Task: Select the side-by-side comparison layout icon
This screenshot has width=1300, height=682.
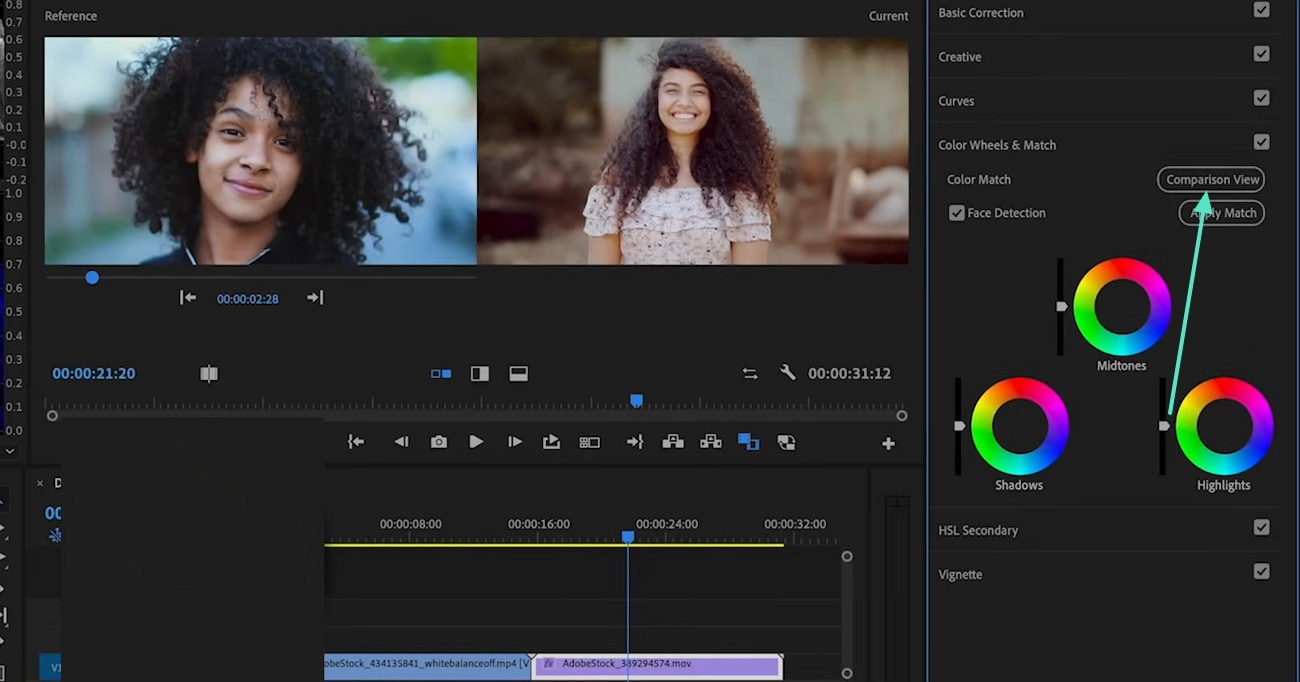Action: [x=441, y=373]
